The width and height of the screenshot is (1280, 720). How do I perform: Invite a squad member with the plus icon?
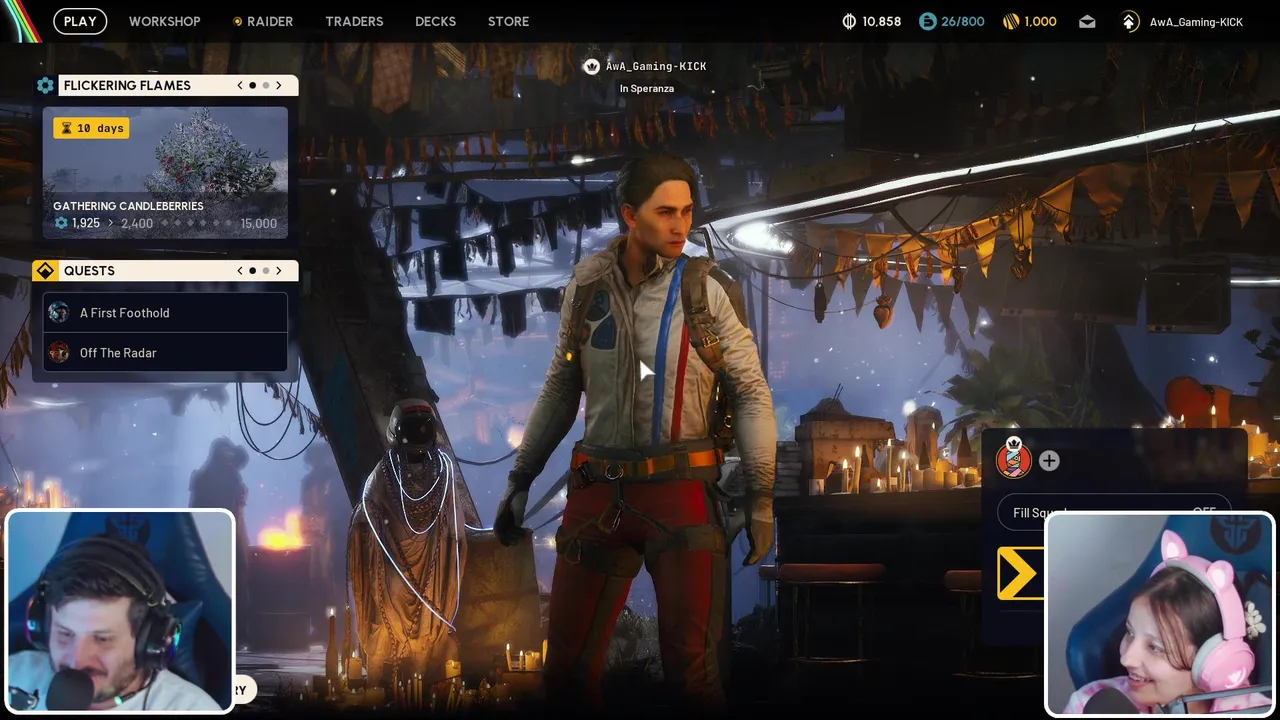tap(1049, 461)
